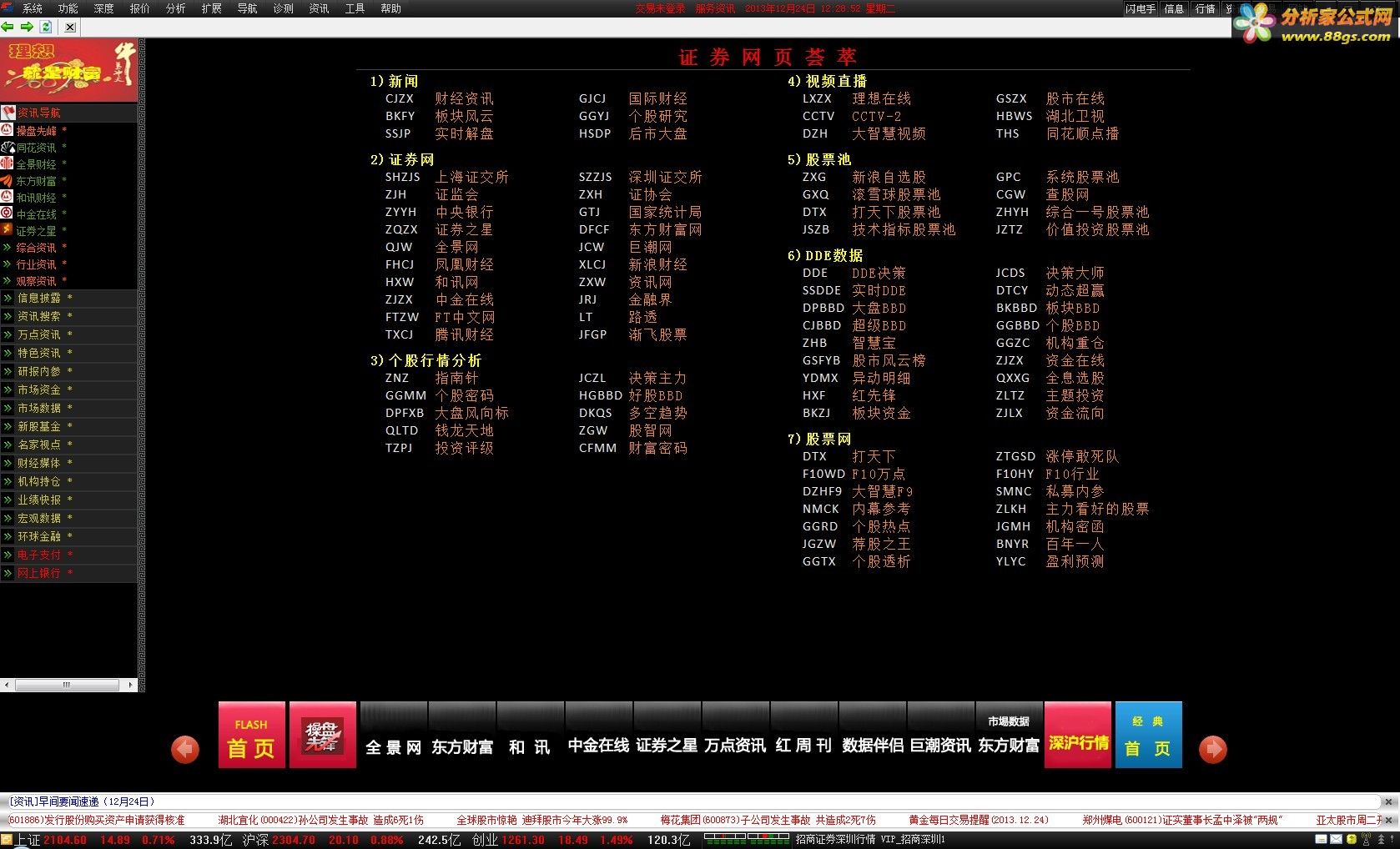
Task: Open 指南针 link under 个股行情分析
Action: [x=456, y=378]
